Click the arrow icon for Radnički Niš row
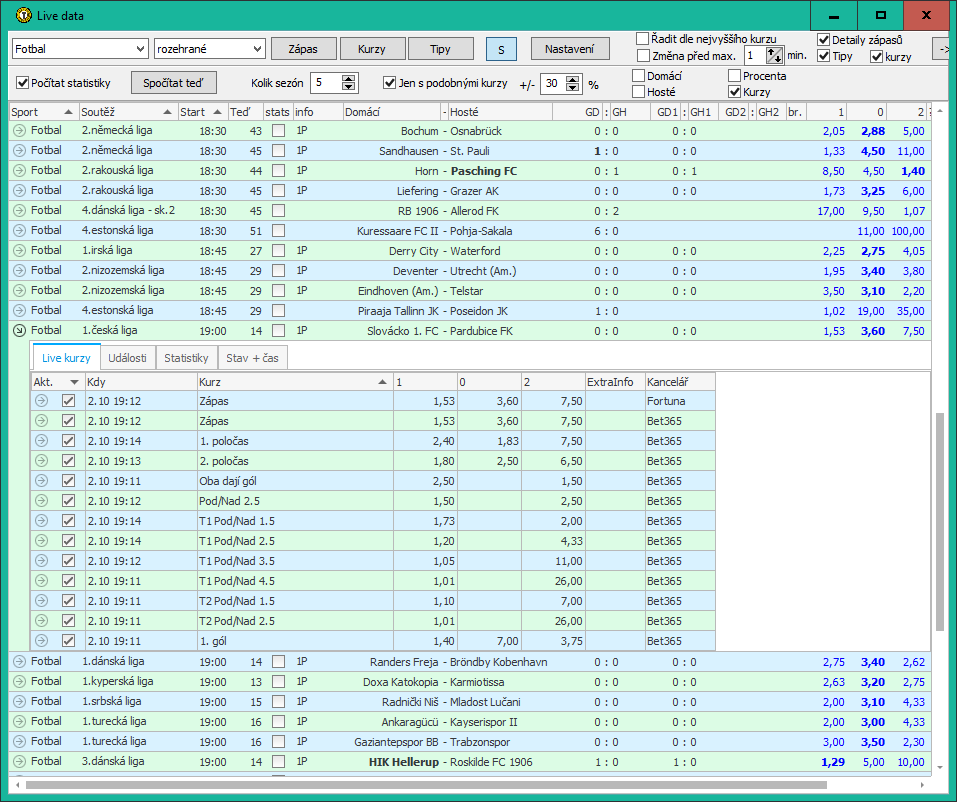957x802 pixels. click(20, 702)
